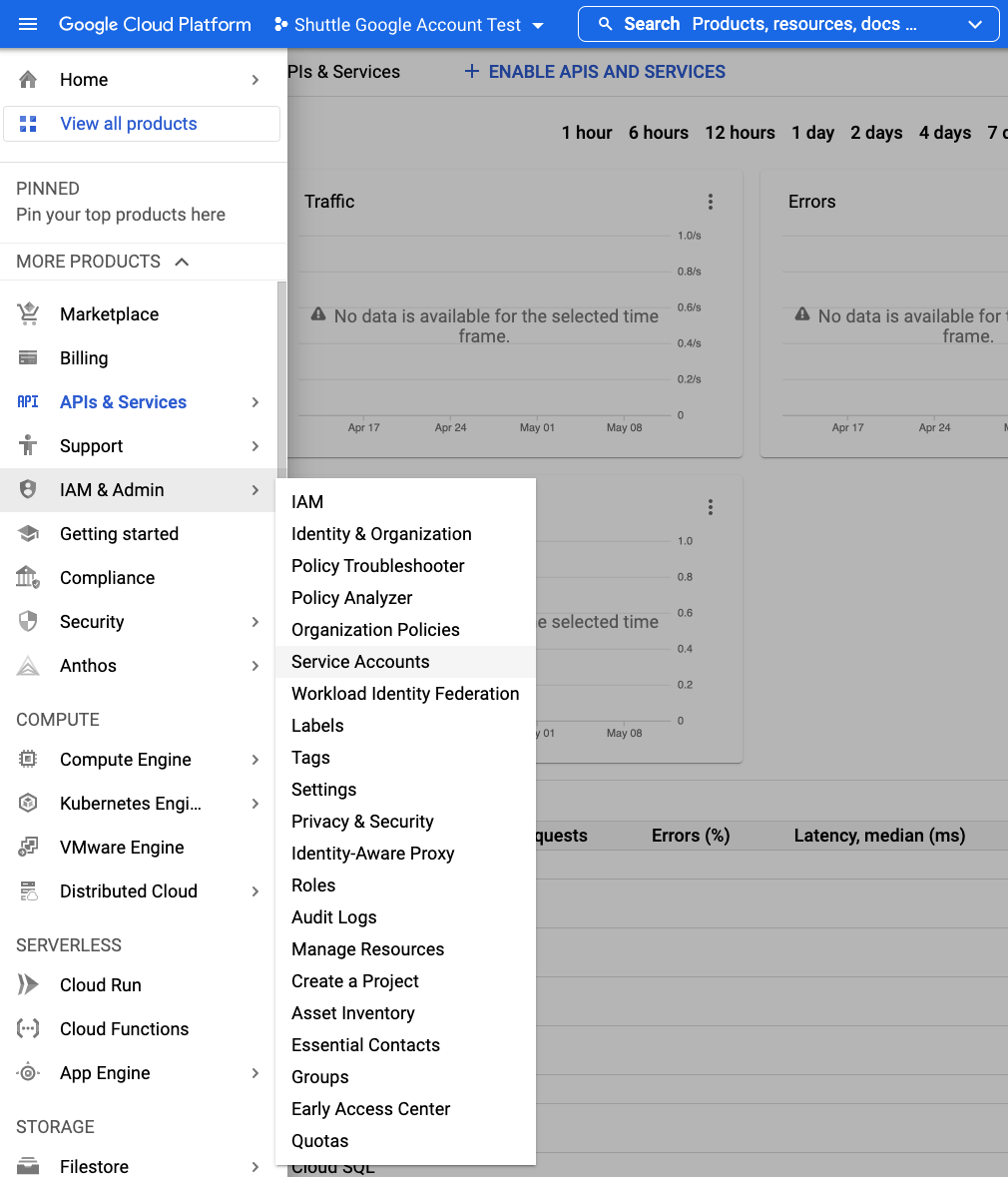Expand the Compute Engine submenu chevron
This screenshot has width=1008, height=1177.
click(255, 760)
